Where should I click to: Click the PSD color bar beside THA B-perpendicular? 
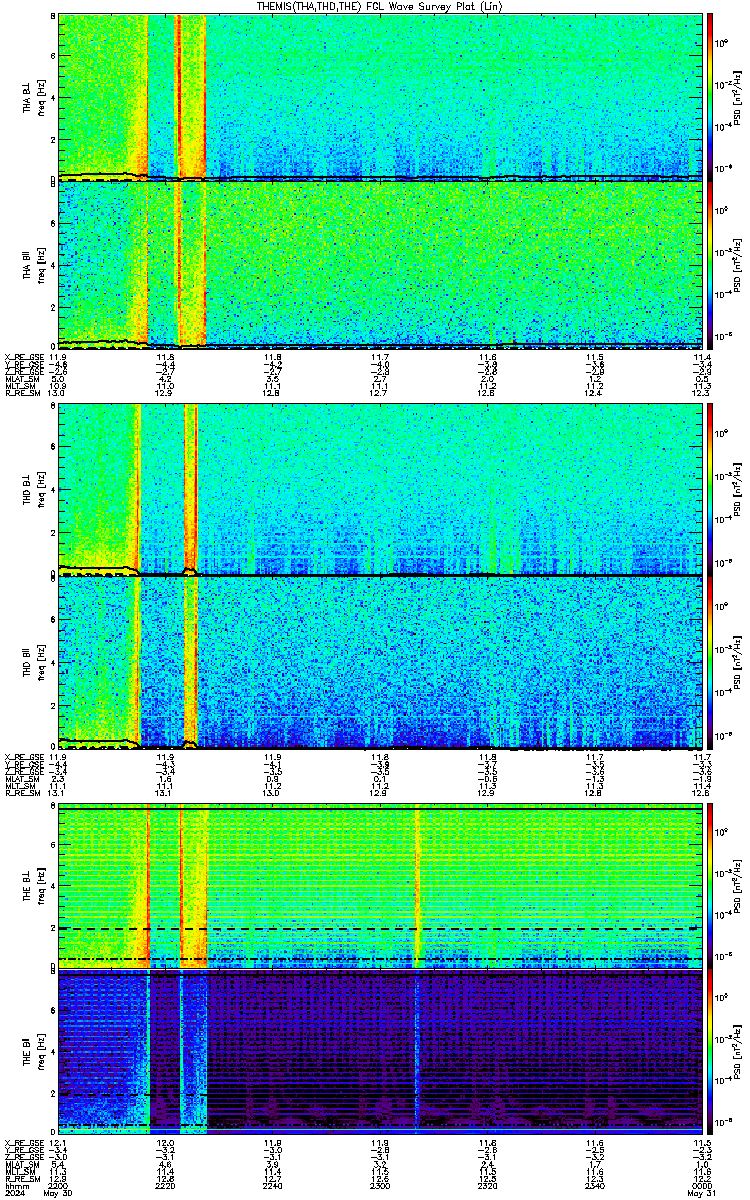click(710, 96)
